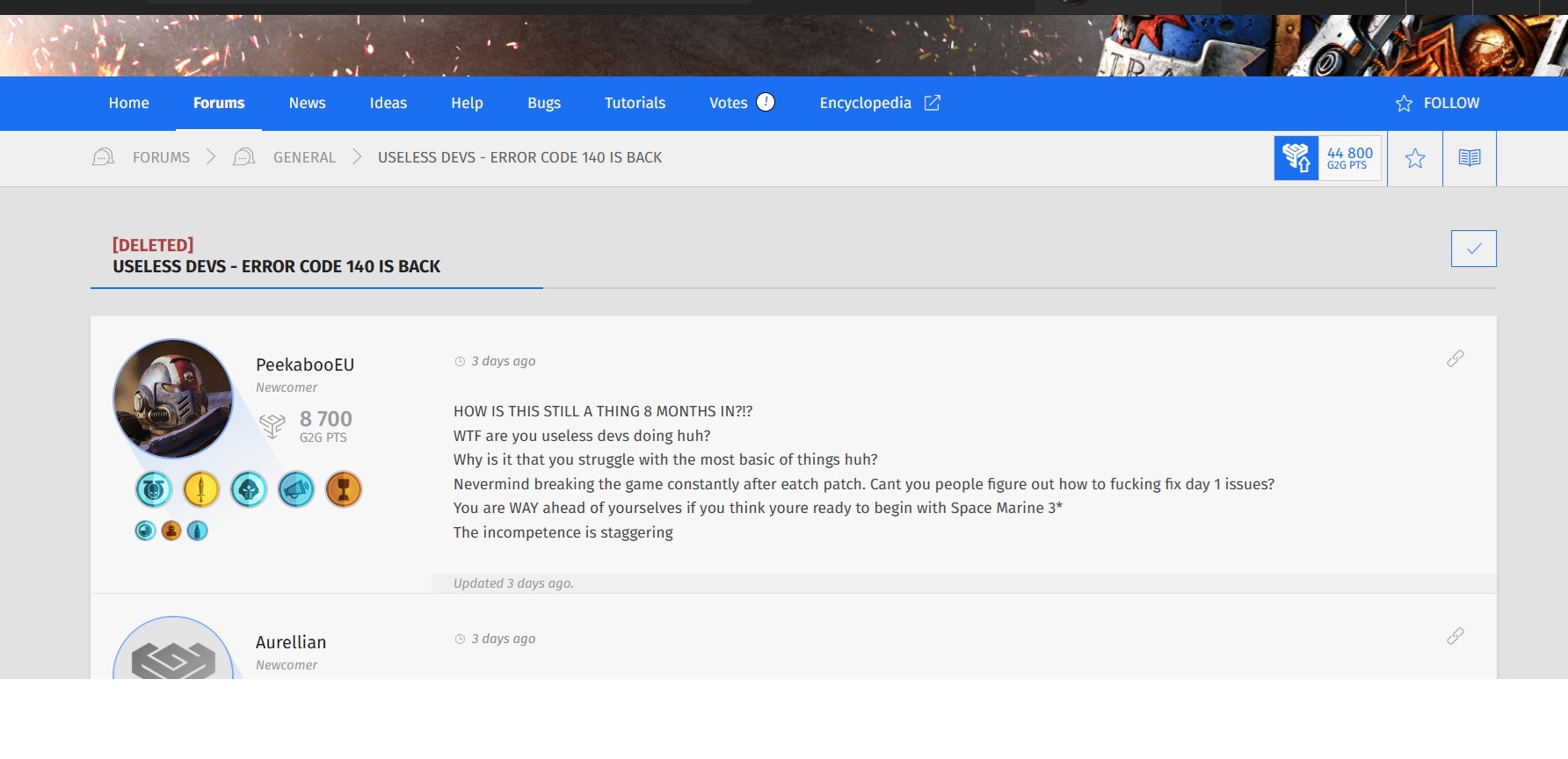Viewport: 1568px width, 759px height.
Task: Click the thread heading USELESS DEVS text
Action: click(276, 266)
